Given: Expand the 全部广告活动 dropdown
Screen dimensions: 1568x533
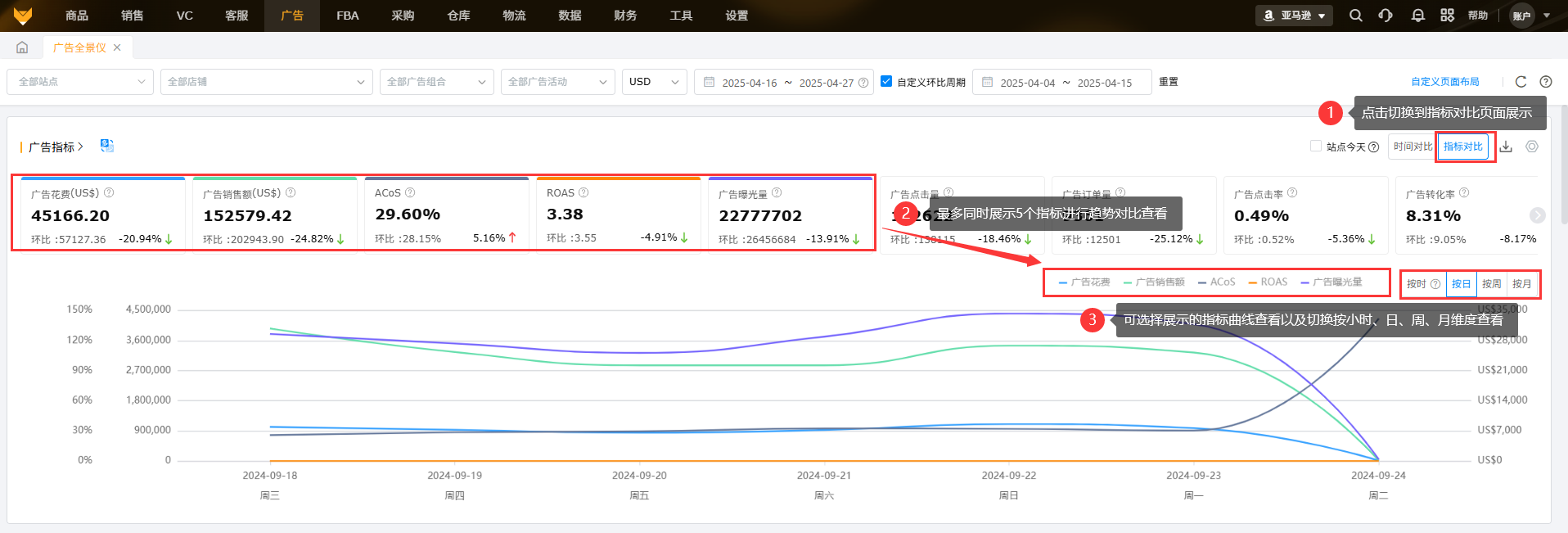Looking at the screenshot, I should 557,82.
